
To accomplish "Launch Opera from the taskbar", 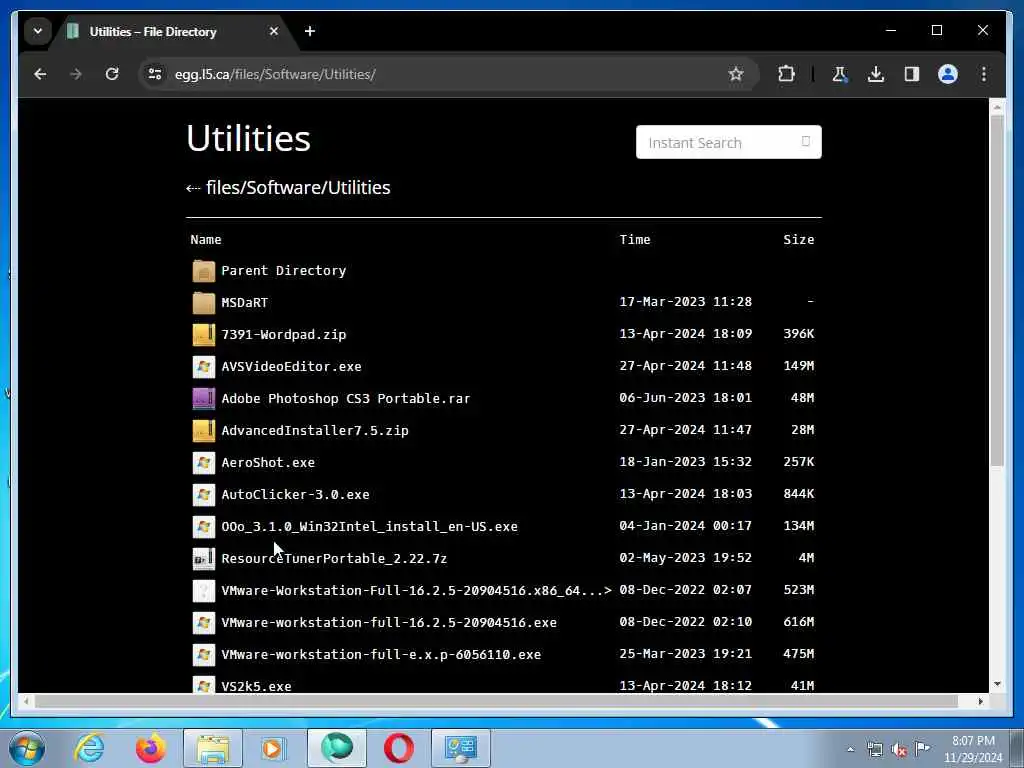I will (398, 748).
